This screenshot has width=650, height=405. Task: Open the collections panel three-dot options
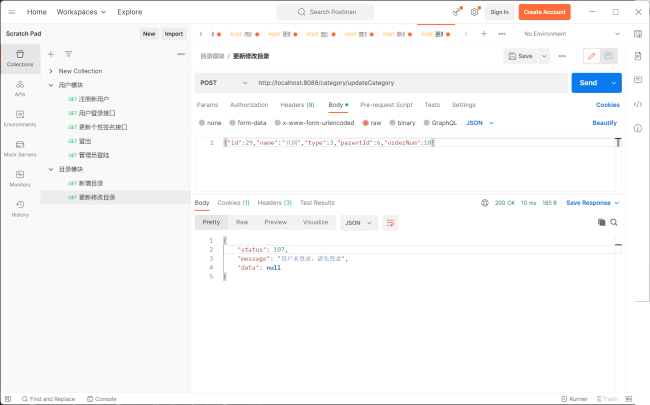(181, 54)
